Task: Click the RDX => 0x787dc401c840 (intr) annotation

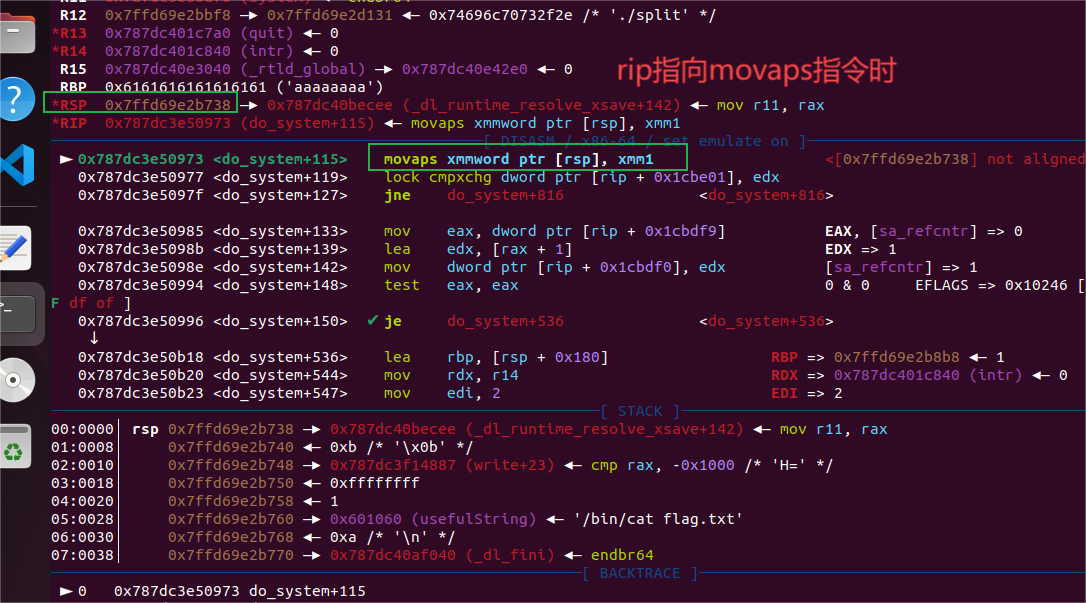Action: [918, 375]
